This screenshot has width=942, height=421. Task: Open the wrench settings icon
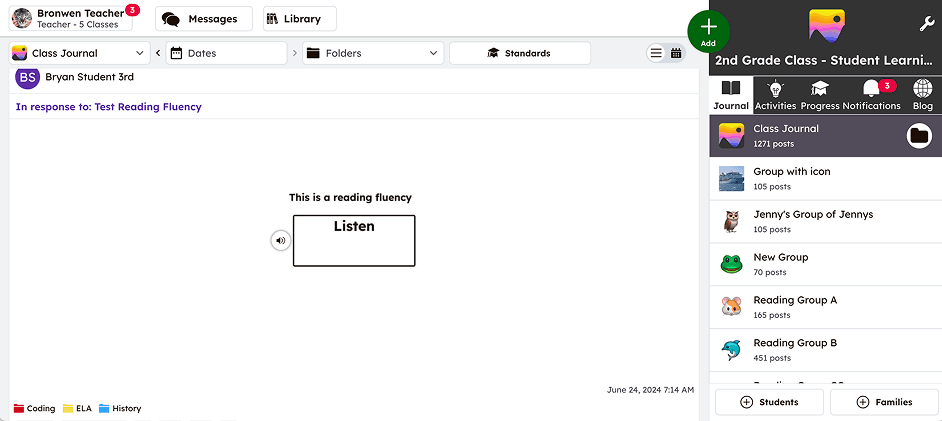[925, 24]
